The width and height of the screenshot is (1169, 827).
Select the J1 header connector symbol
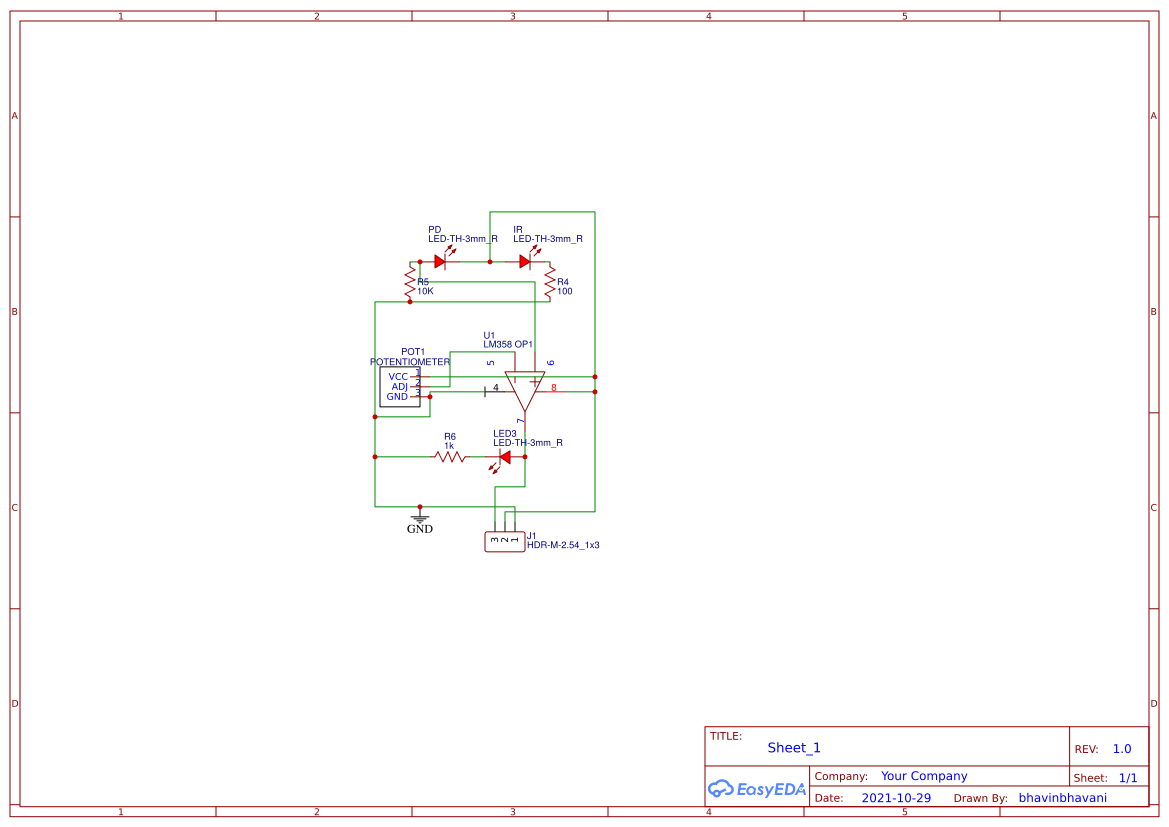coord(504,540)
